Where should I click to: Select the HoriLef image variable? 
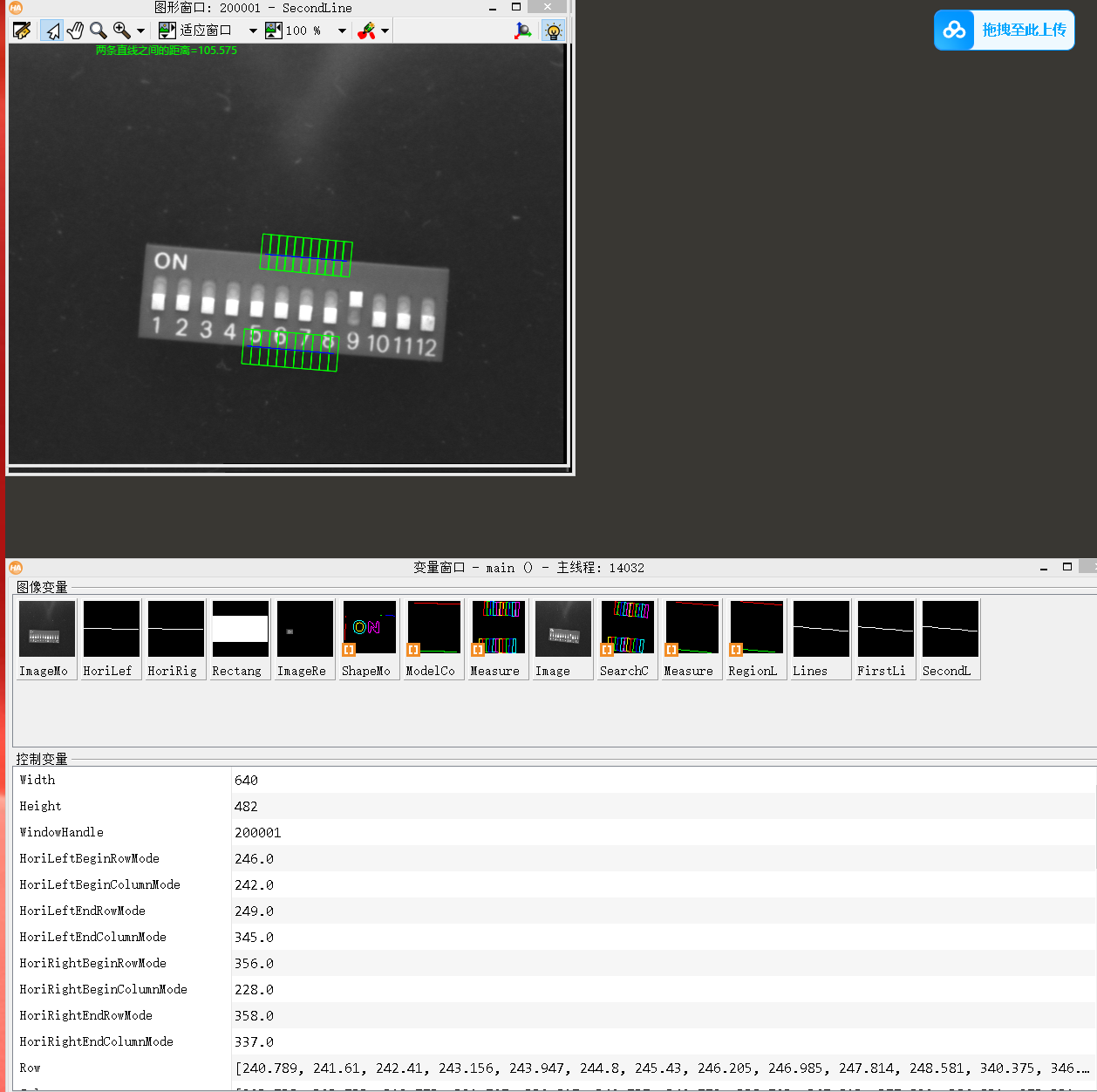[112, 639]
